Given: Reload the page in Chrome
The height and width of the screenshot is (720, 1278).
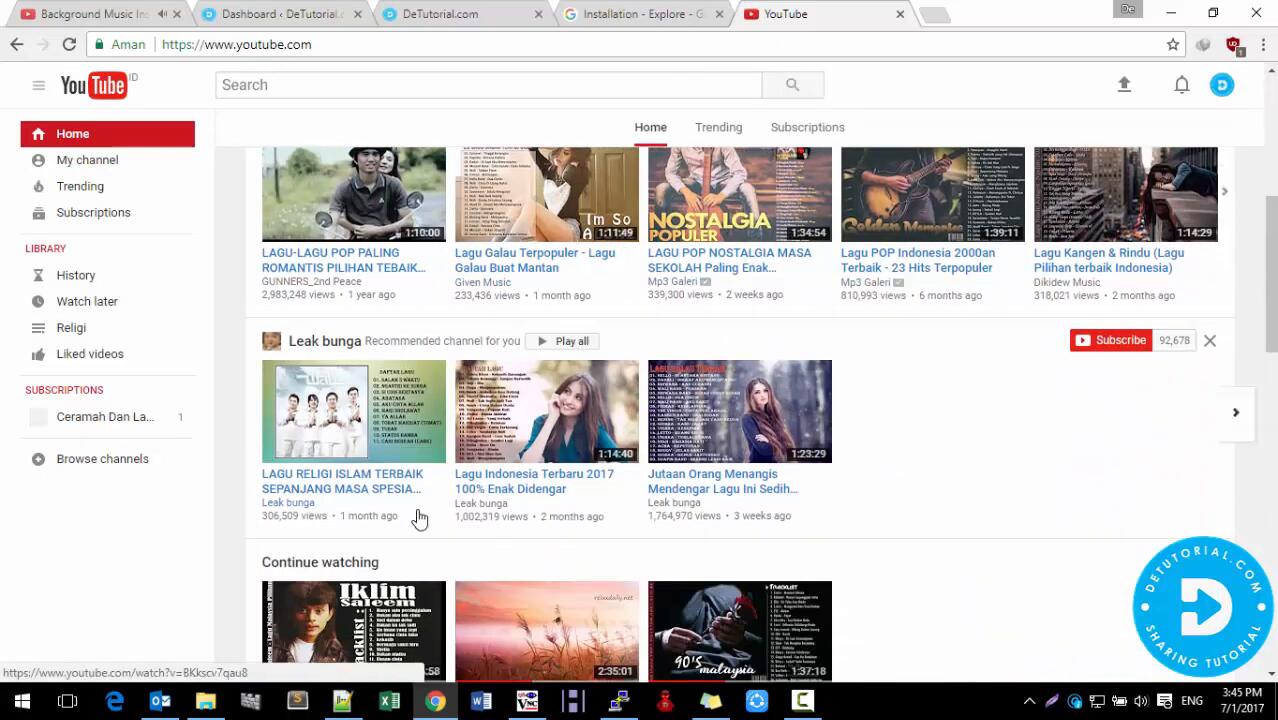Looking at the screenshot, I should 69,44.
